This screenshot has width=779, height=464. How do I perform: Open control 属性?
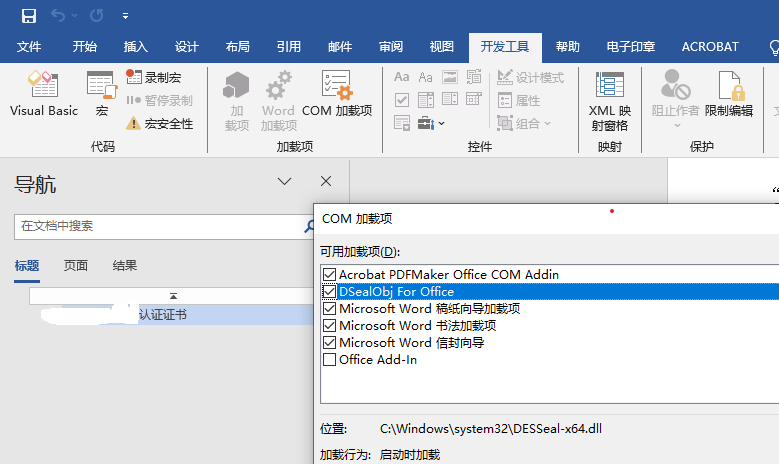coord(518,100)
